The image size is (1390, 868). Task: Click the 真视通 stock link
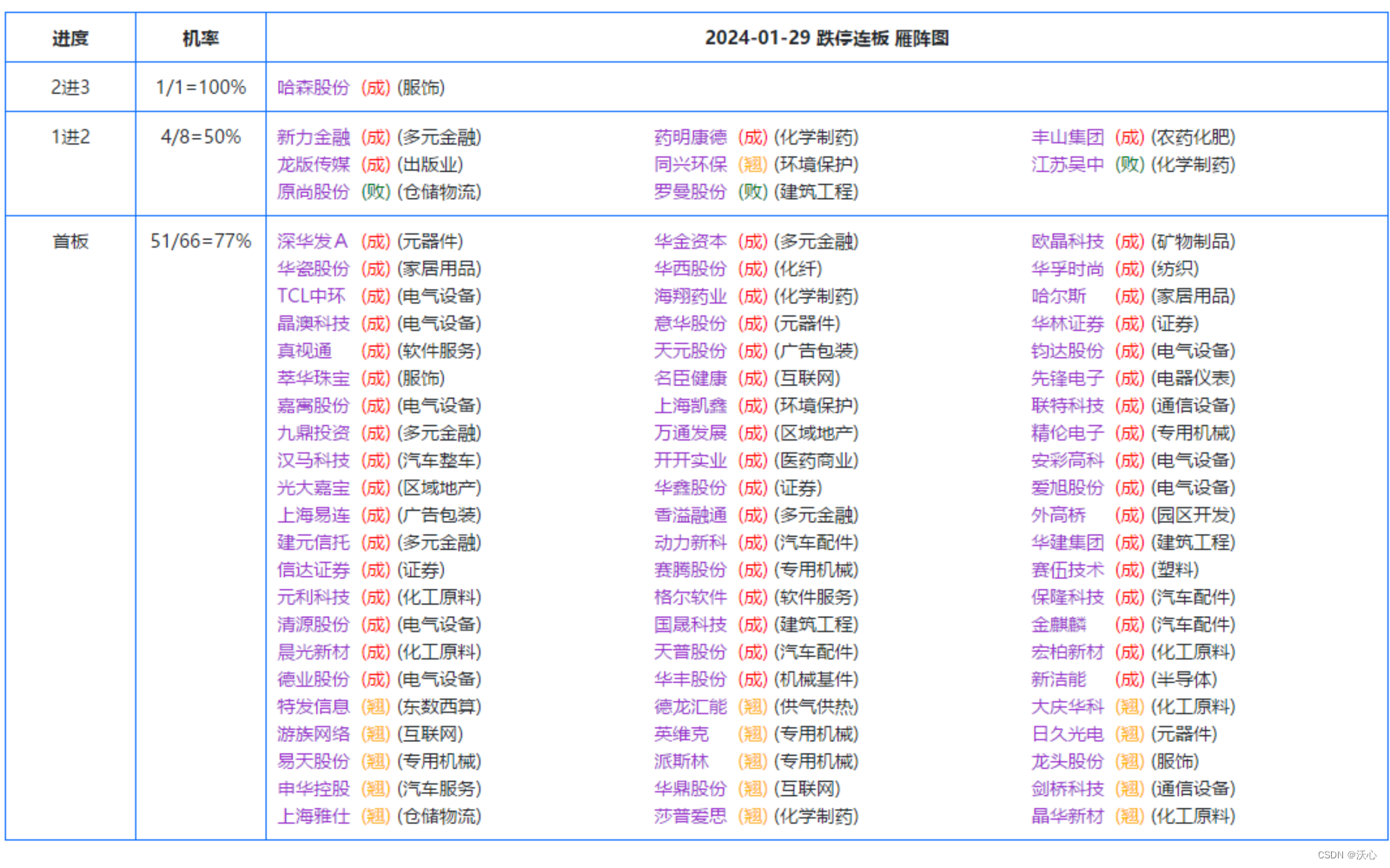click(x=304, y=351)
